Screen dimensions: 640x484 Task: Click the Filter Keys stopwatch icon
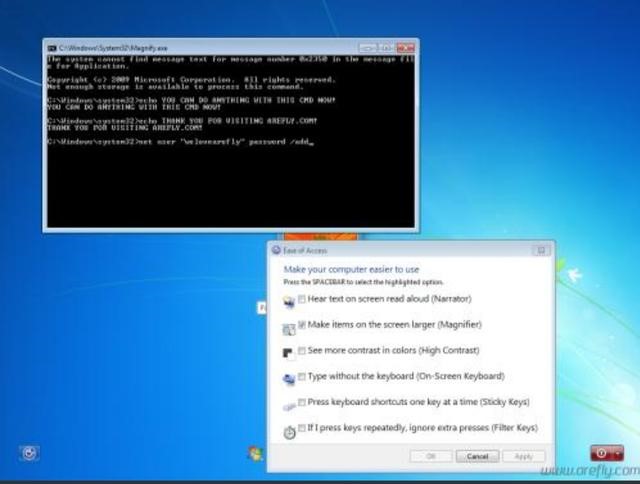click(x=289, y=430)
